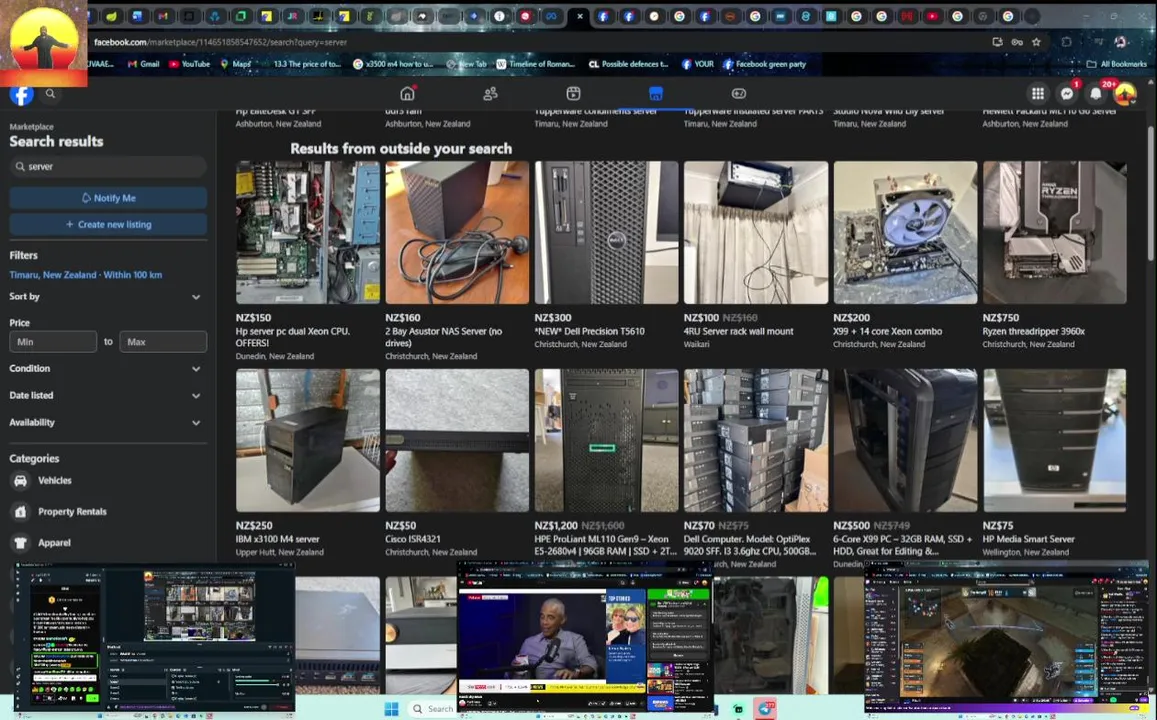This screenshot has height=720, width=1157.
Task: Close the active browser tab
Action: 580,16
